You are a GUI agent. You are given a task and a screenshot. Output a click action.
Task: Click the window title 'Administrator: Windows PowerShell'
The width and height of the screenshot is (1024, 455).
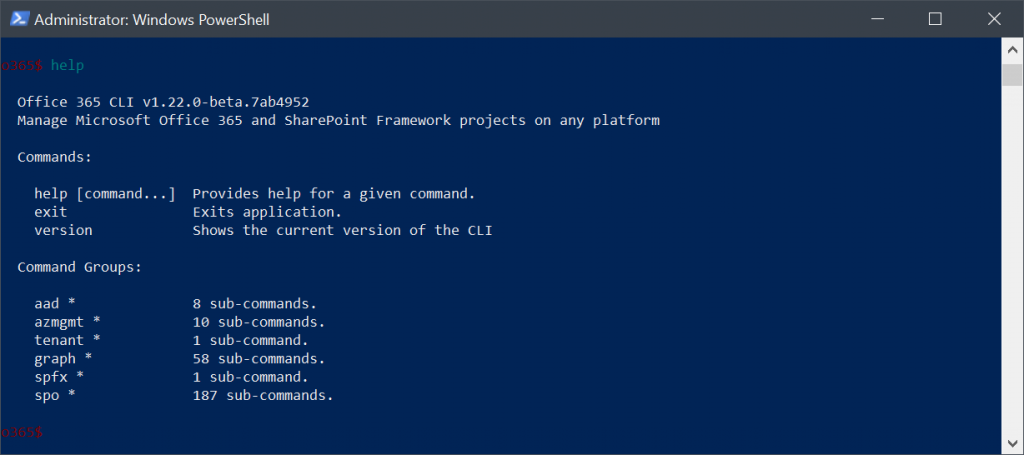coord(152,20)
